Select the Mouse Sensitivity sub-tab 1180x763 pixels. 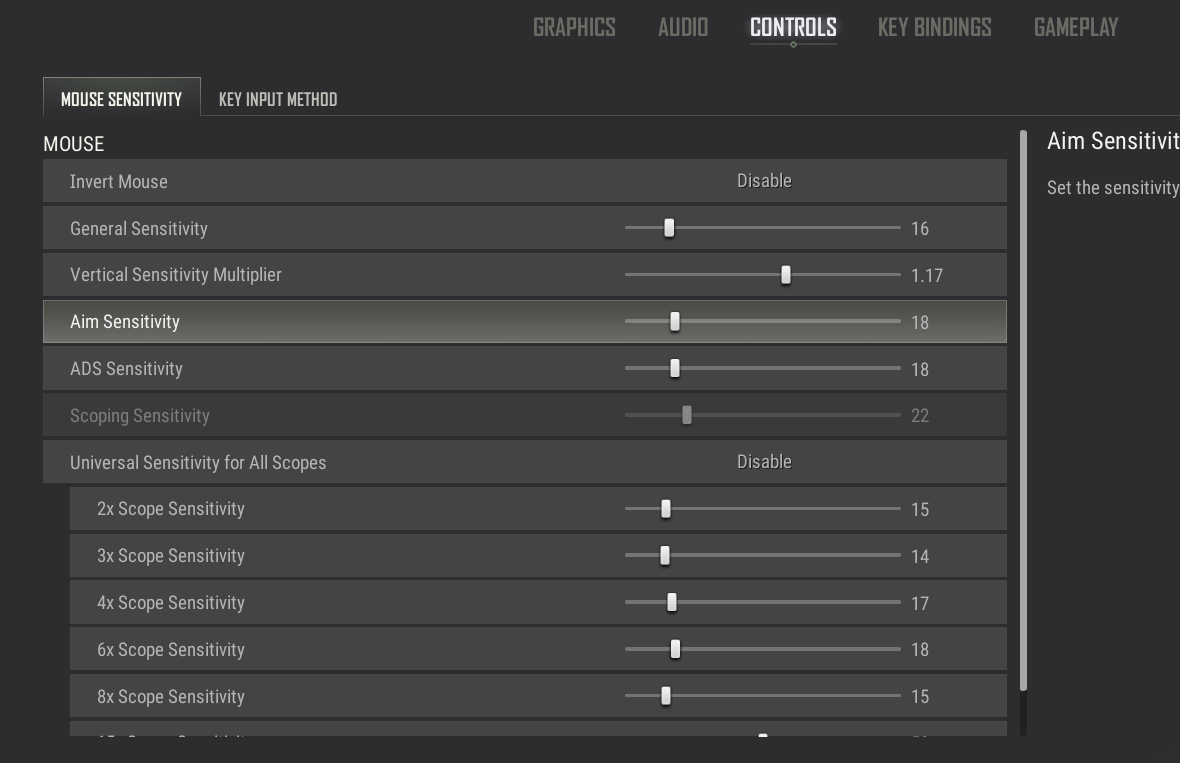(122, 97)
